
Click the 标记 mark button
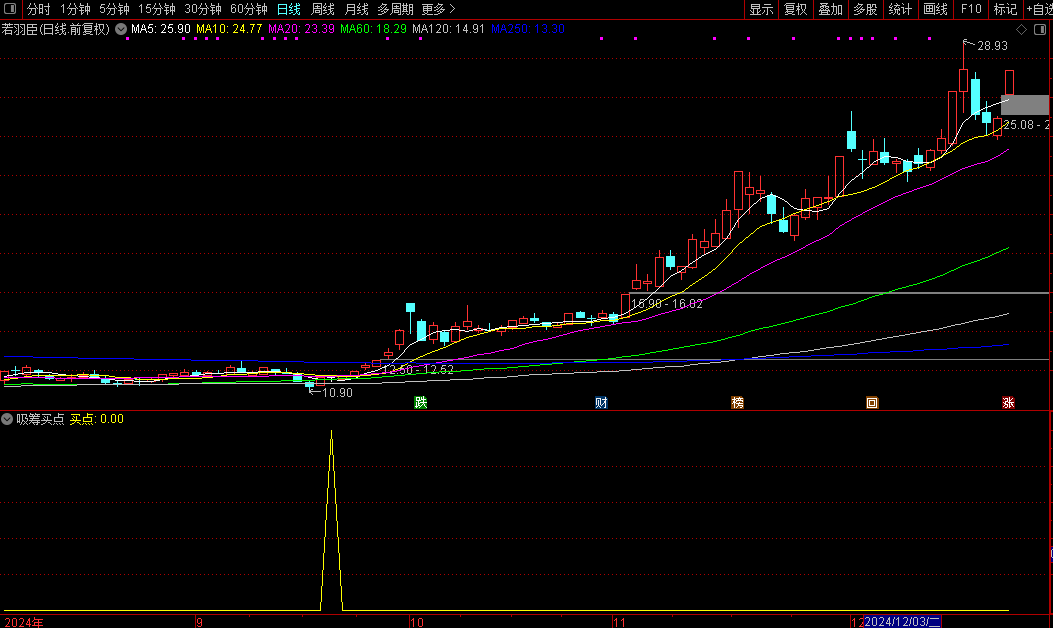(1005, 9)
